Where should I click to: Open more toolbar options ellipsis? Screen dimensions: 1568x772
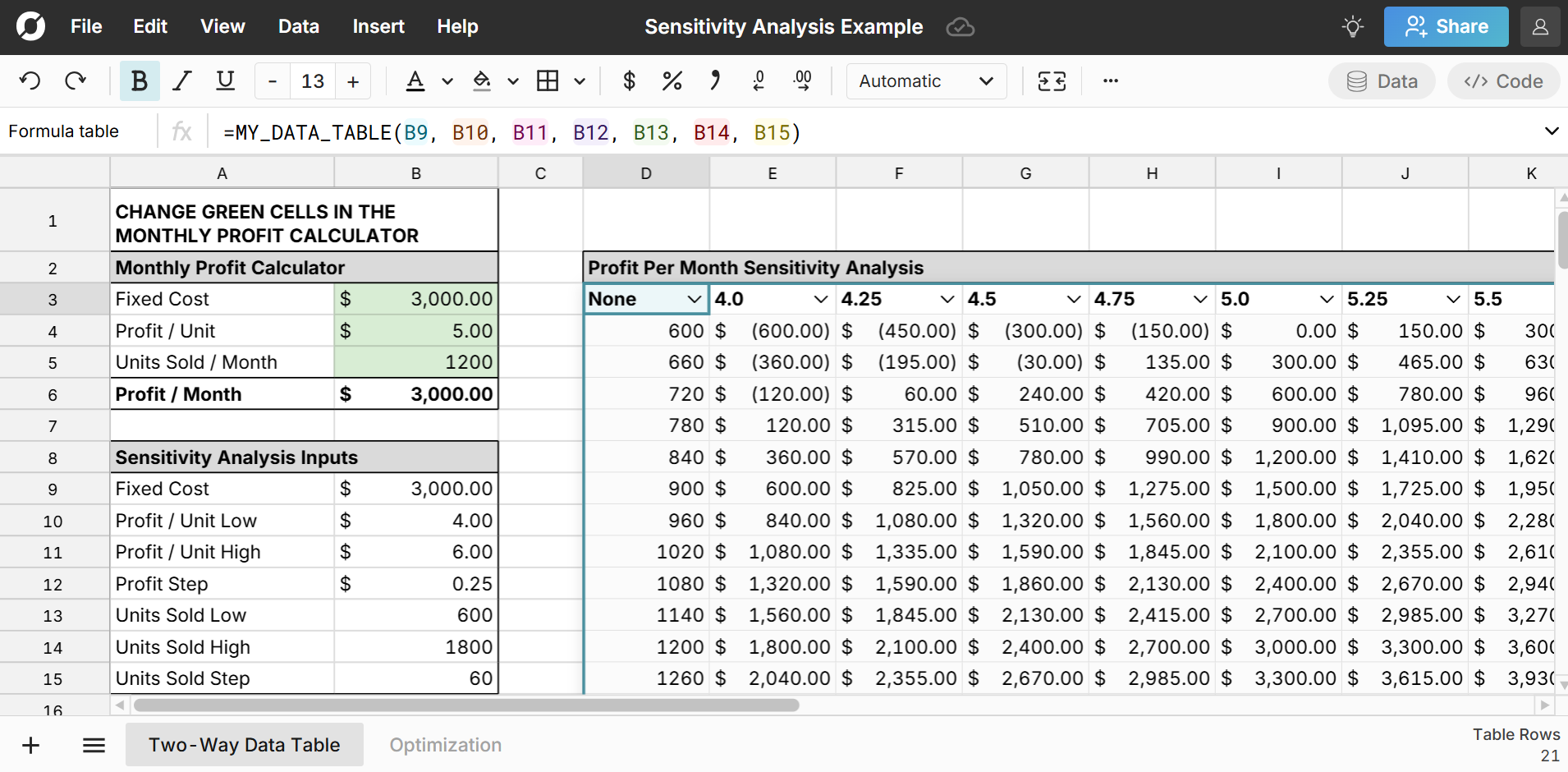tap(1110, 81)
